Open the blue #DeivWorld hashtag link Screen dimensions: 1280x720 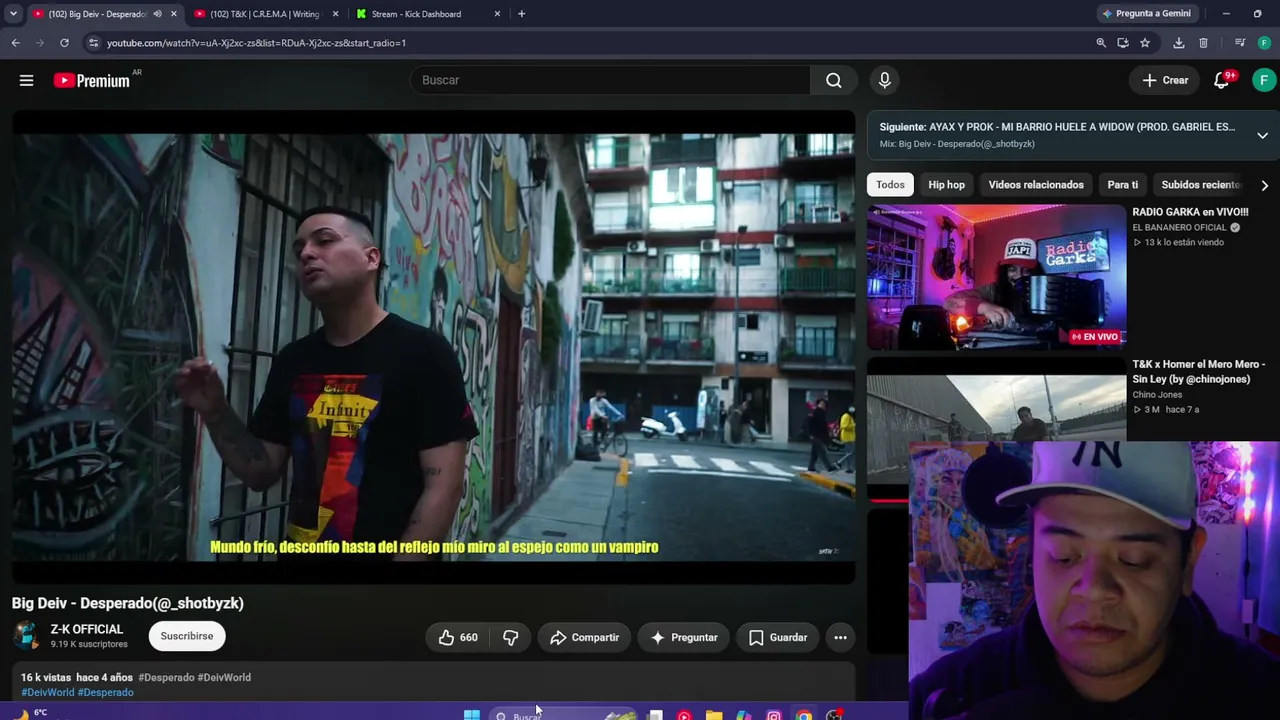pyautogui.click(x=48, y=692)
